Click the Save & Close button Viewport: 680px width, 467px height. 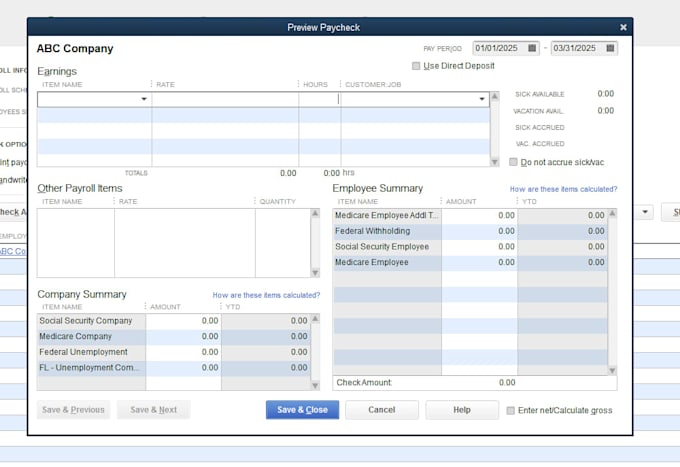[302, 410]
